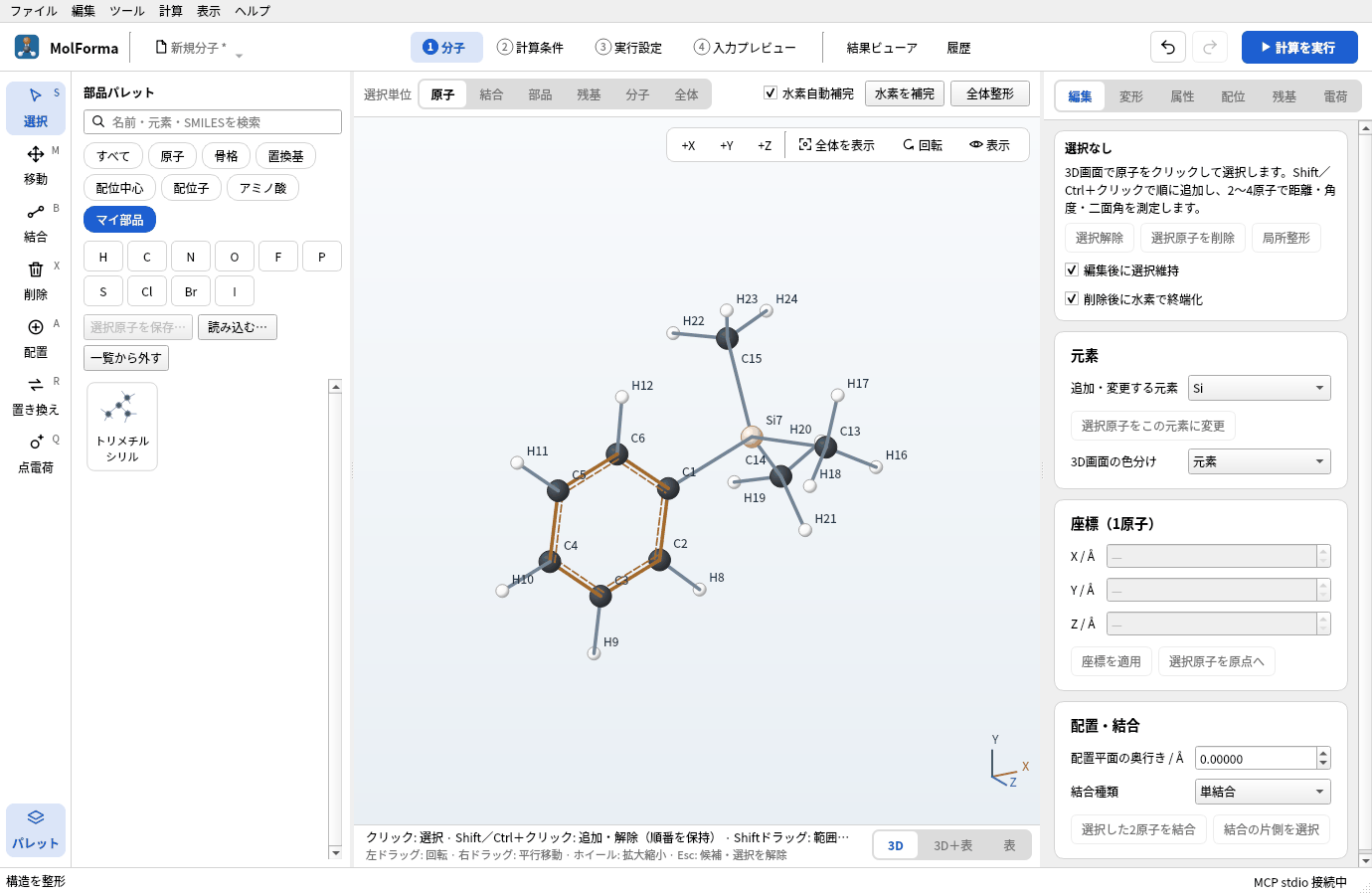The image size is (1372, 895).
Task: Select the マイ部品 filter chip
Action: [120, 220]
